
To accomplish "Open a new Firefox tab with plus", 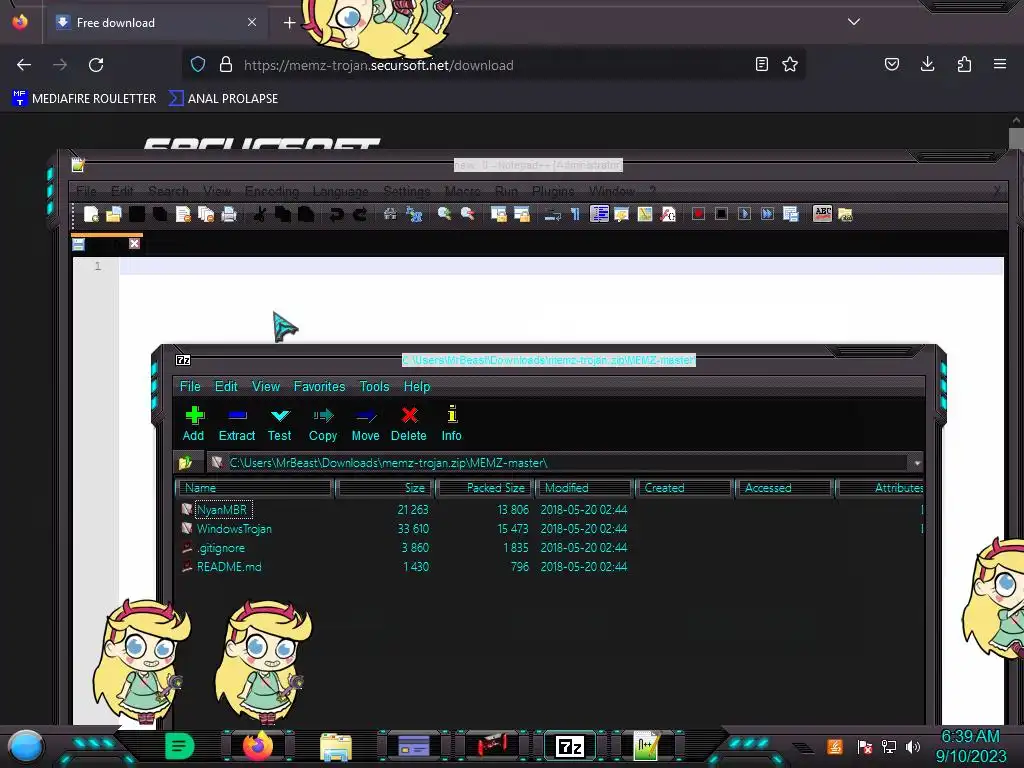I will (289, 23).
